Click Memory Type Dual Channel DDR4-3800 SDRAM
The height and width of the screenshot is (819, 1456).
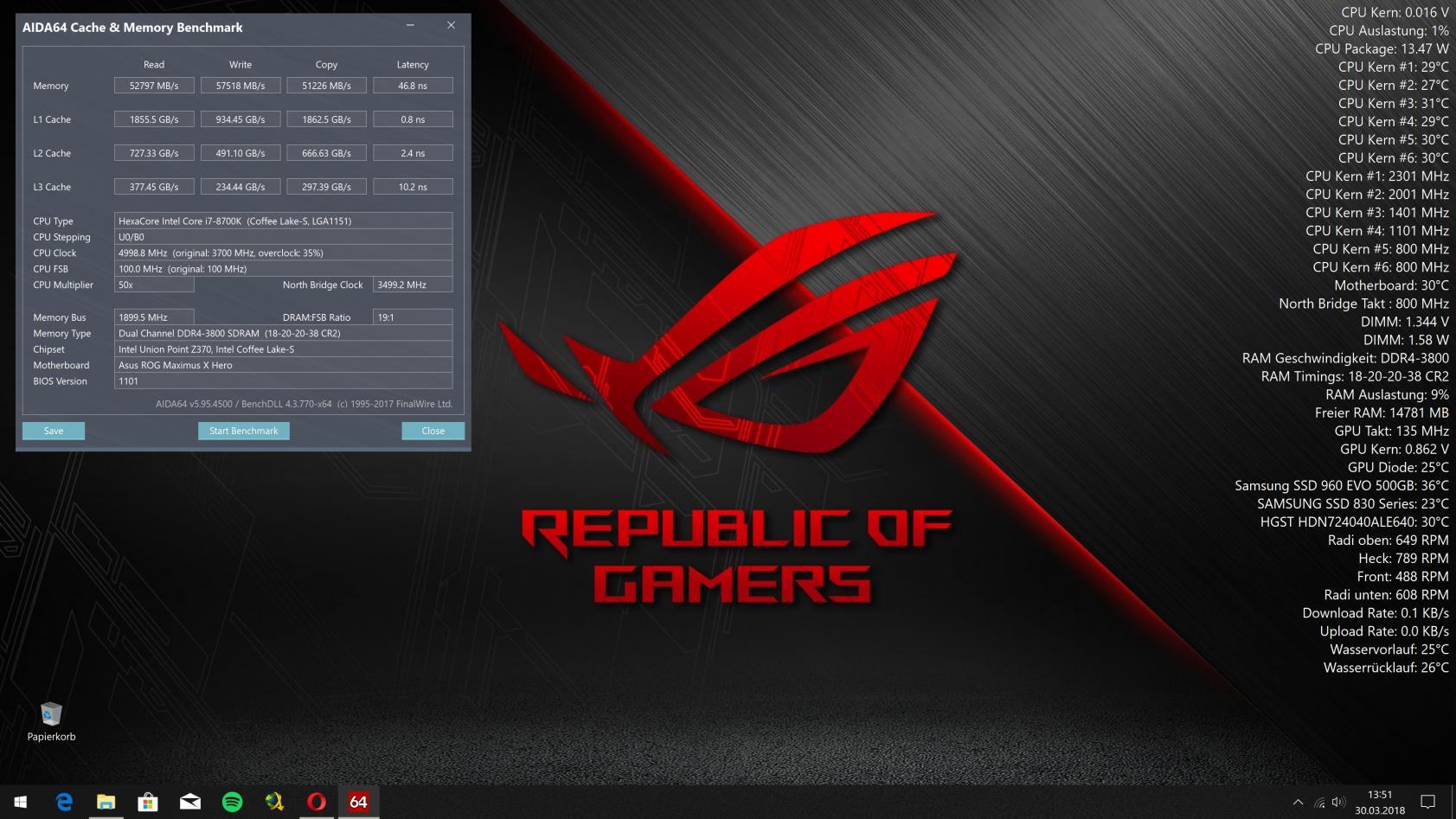point(283,333)
